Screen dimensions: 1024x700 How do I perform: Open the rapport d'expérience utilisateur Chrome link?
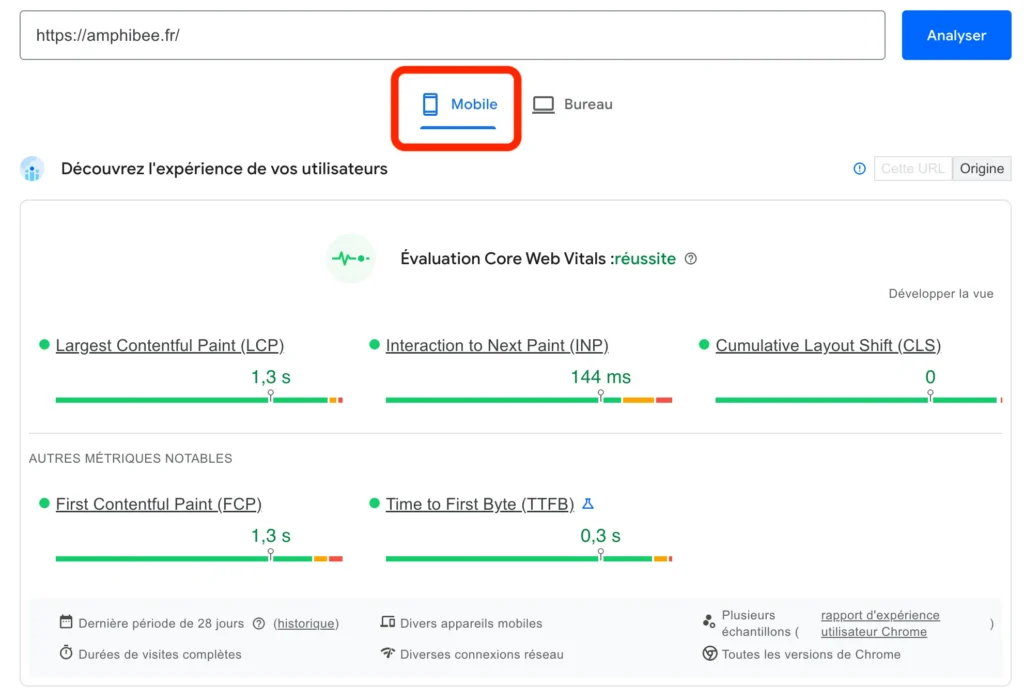(x=879, y=623)
